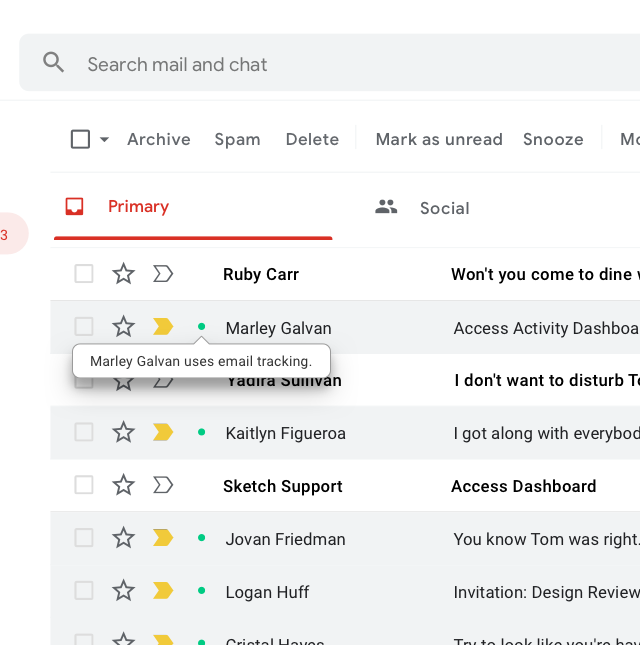This screenshot has width=640, height=645.
Task: Star the Logan Huff email
Action: pos(123,591)
